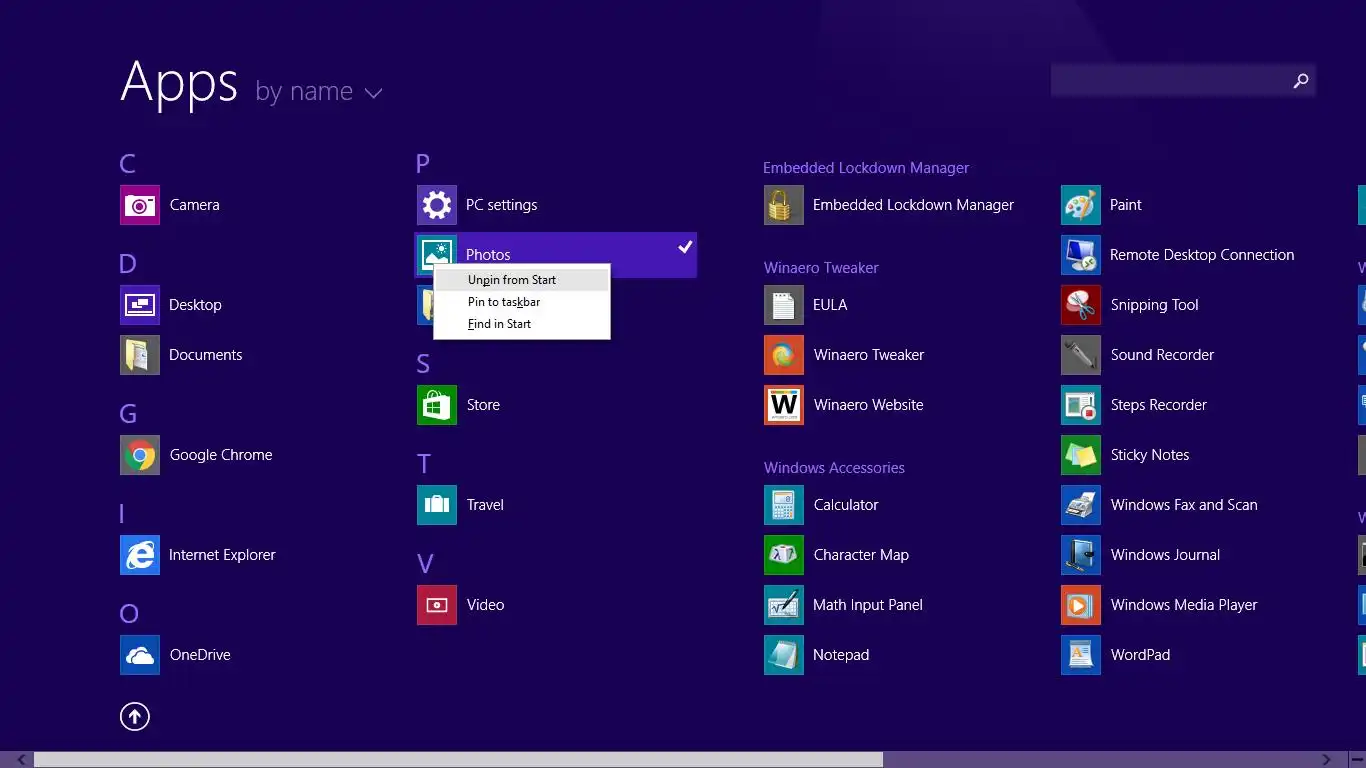This screenshot has height=768, width=1366.
Task: Choose Unpin from Start
Action: point(522,280)
